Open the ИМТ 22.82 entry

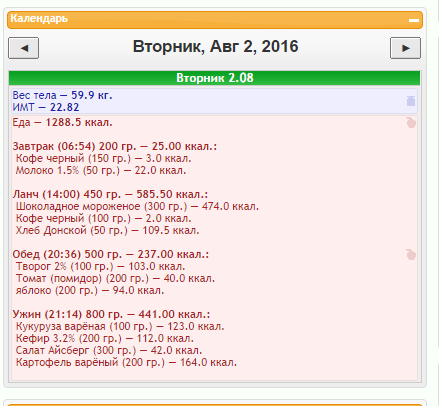pyautogui.click(x=46, y=107)
